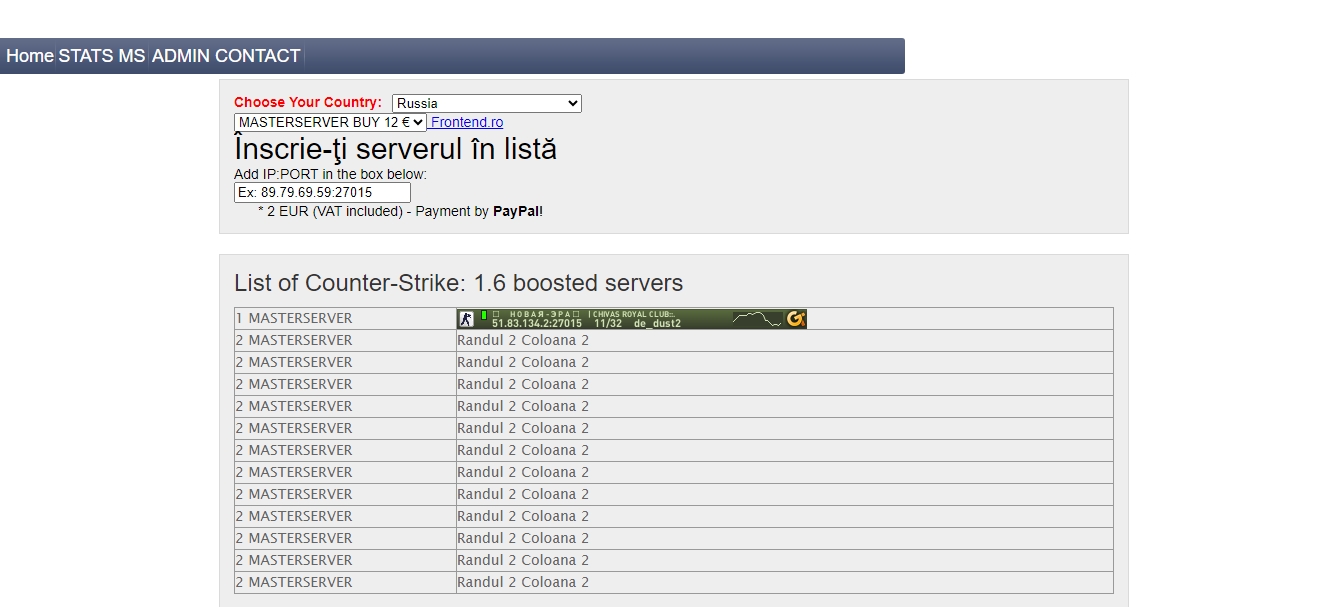The height and width of the screenshot is (607, 1338).
Task: Click the GameTracker logo on the server banner
Action: pyautogui.click(x=795, y=318)
